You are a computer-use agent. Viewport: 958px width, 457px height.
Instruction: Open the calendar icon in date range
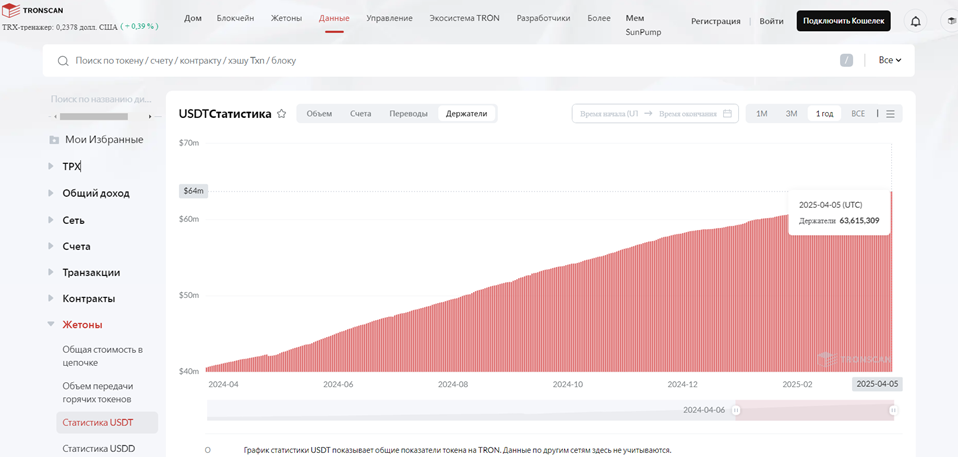tap(727, 114)
